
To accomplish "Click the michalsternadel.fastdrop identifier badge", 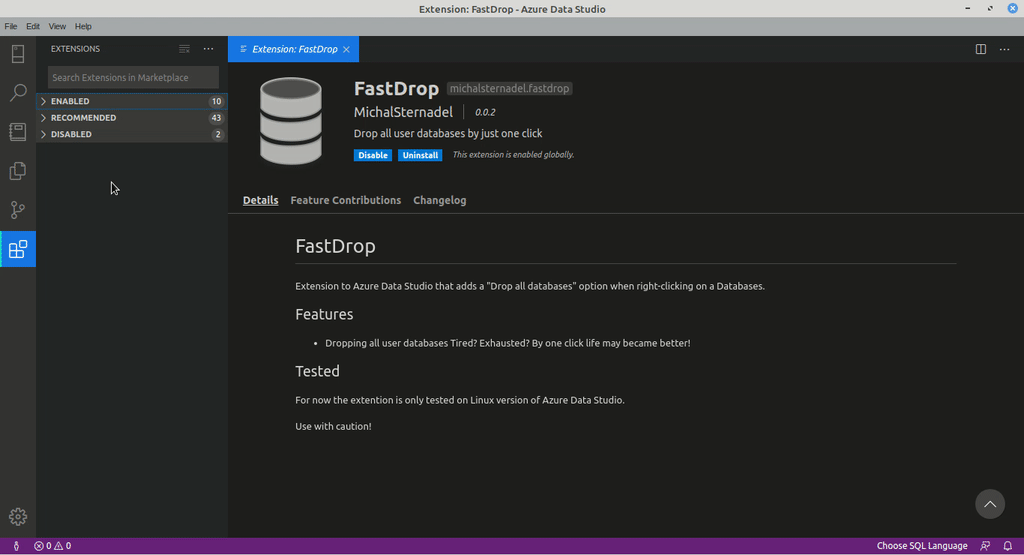I will (509, 88).
